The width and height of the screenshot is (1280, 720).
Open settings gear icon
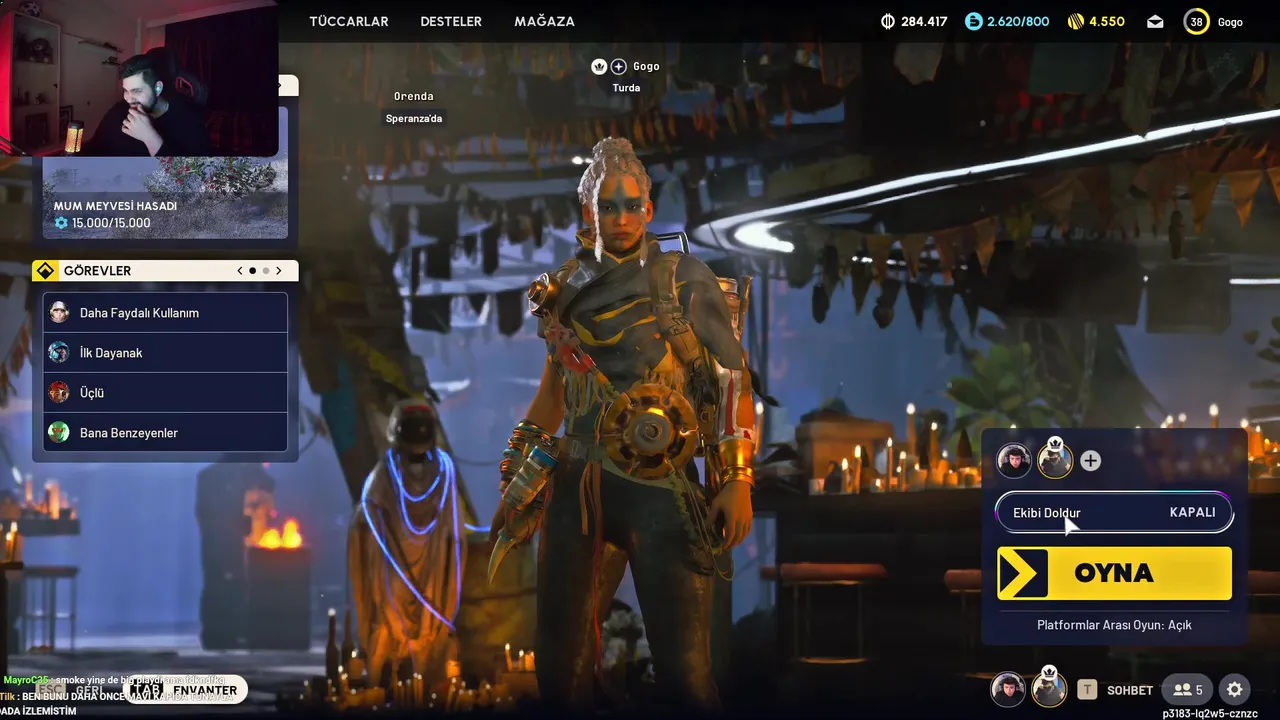[x=1235, y=689]
